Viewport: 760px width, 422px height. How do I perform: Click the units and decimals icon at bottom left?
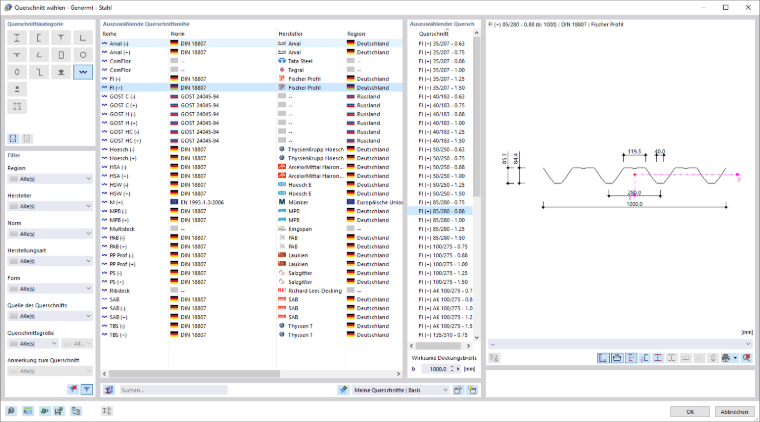(x=28, y=411)
